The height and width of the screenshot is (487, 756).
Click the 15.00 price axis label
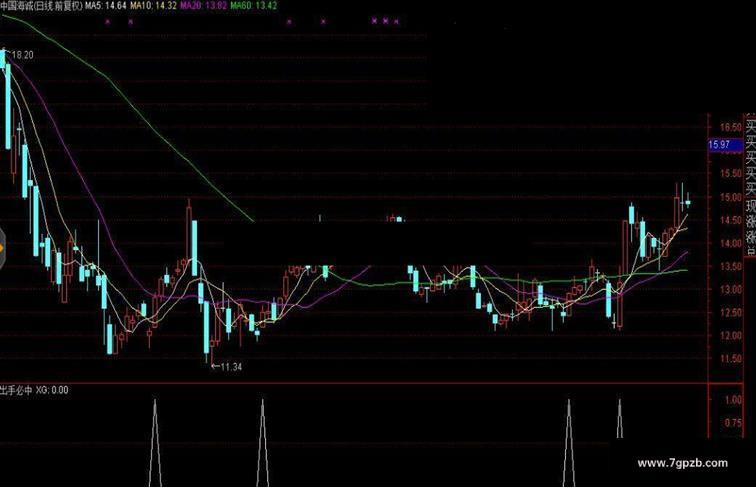(x=730, y=197)
